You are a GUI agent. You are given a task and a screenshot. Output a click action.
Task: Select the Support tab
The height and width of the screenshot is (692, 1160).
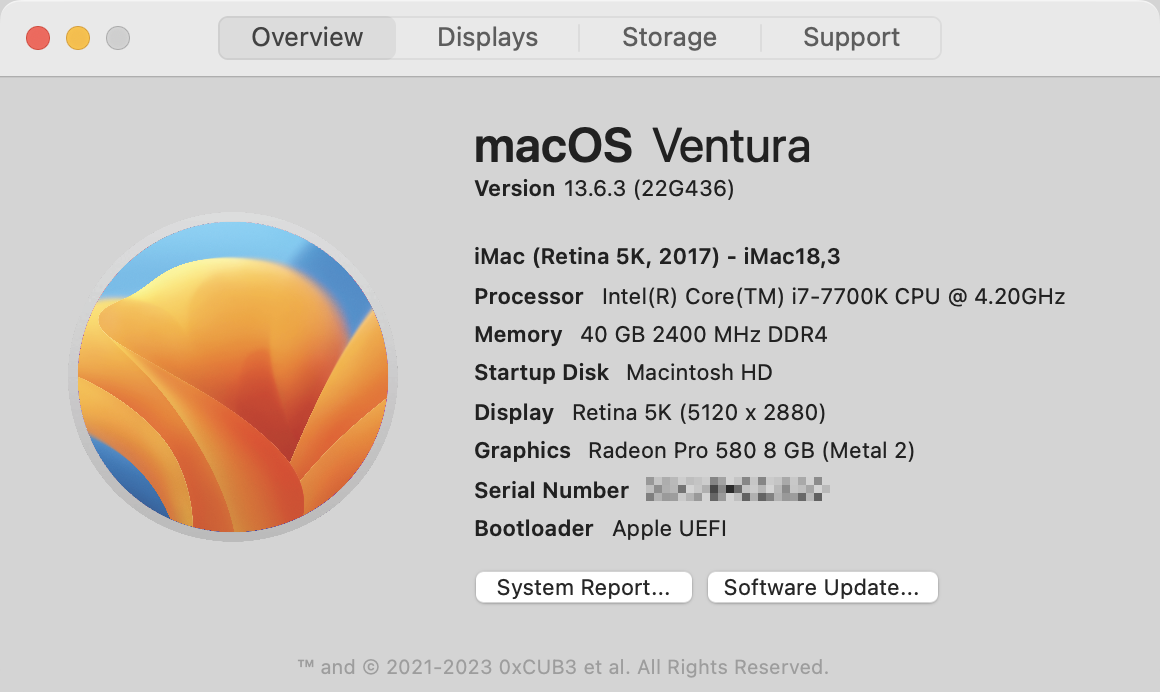pyautogui.click(x=851, y=38)
